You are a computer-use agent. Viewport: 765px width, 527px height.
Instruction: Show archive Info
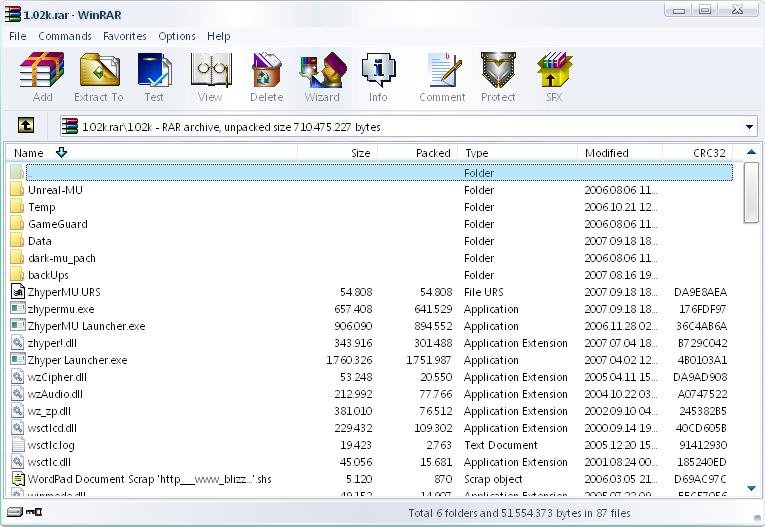pyautogui.click(x=378, y=77)
